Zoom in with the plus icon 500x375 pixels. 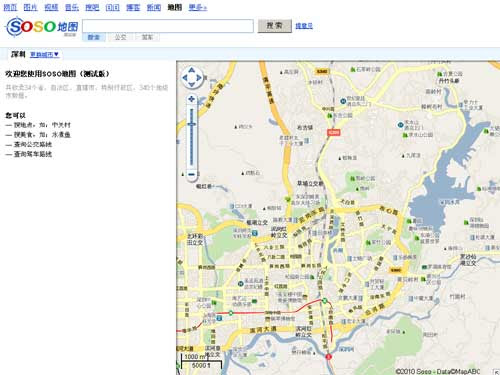[x=191, y=99]
